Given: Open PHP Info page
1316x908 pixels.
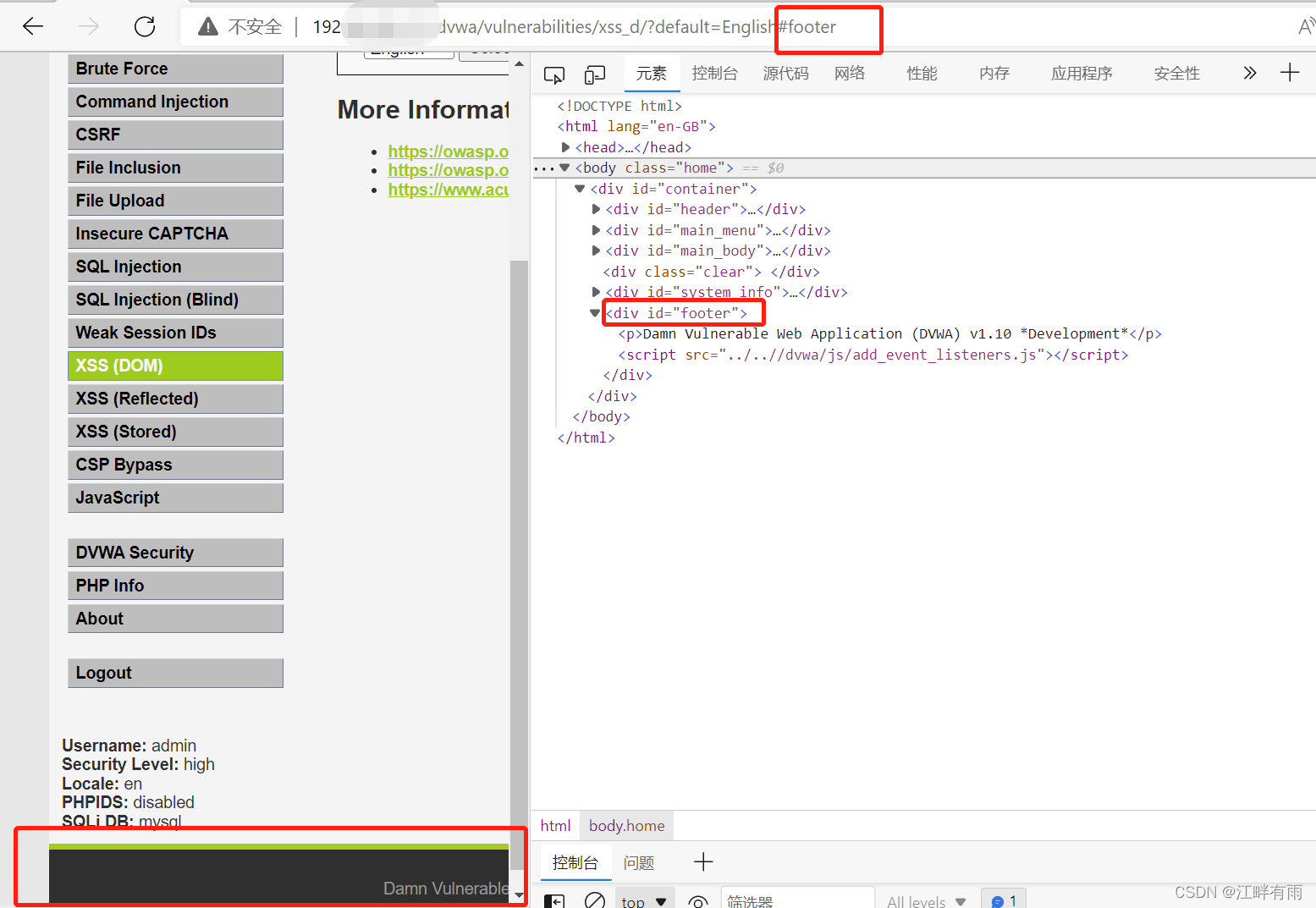Looking at the screenshot, I should [x=175, y=586].
